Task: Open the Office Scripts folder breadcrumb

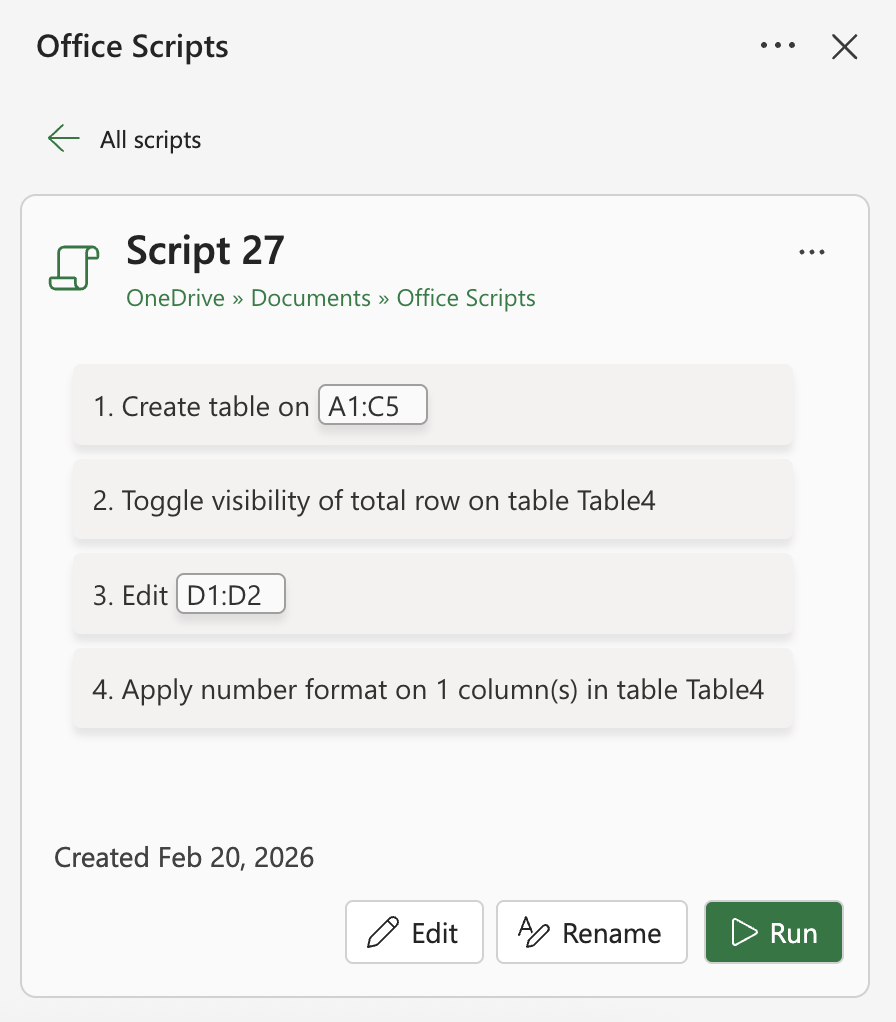Action: point(465,298)
